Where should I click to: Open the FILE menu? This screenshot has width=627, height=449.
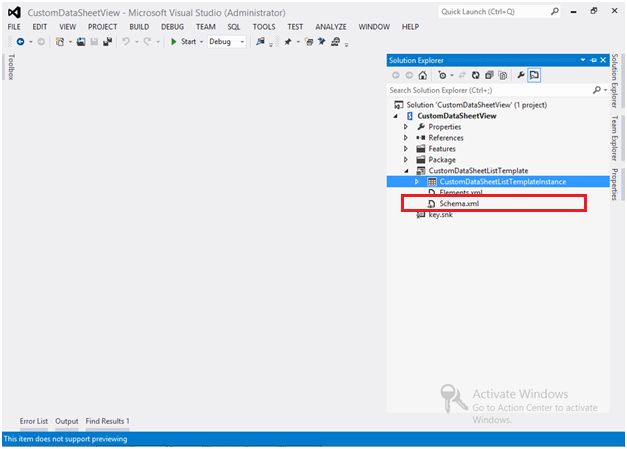pos(14,27)
